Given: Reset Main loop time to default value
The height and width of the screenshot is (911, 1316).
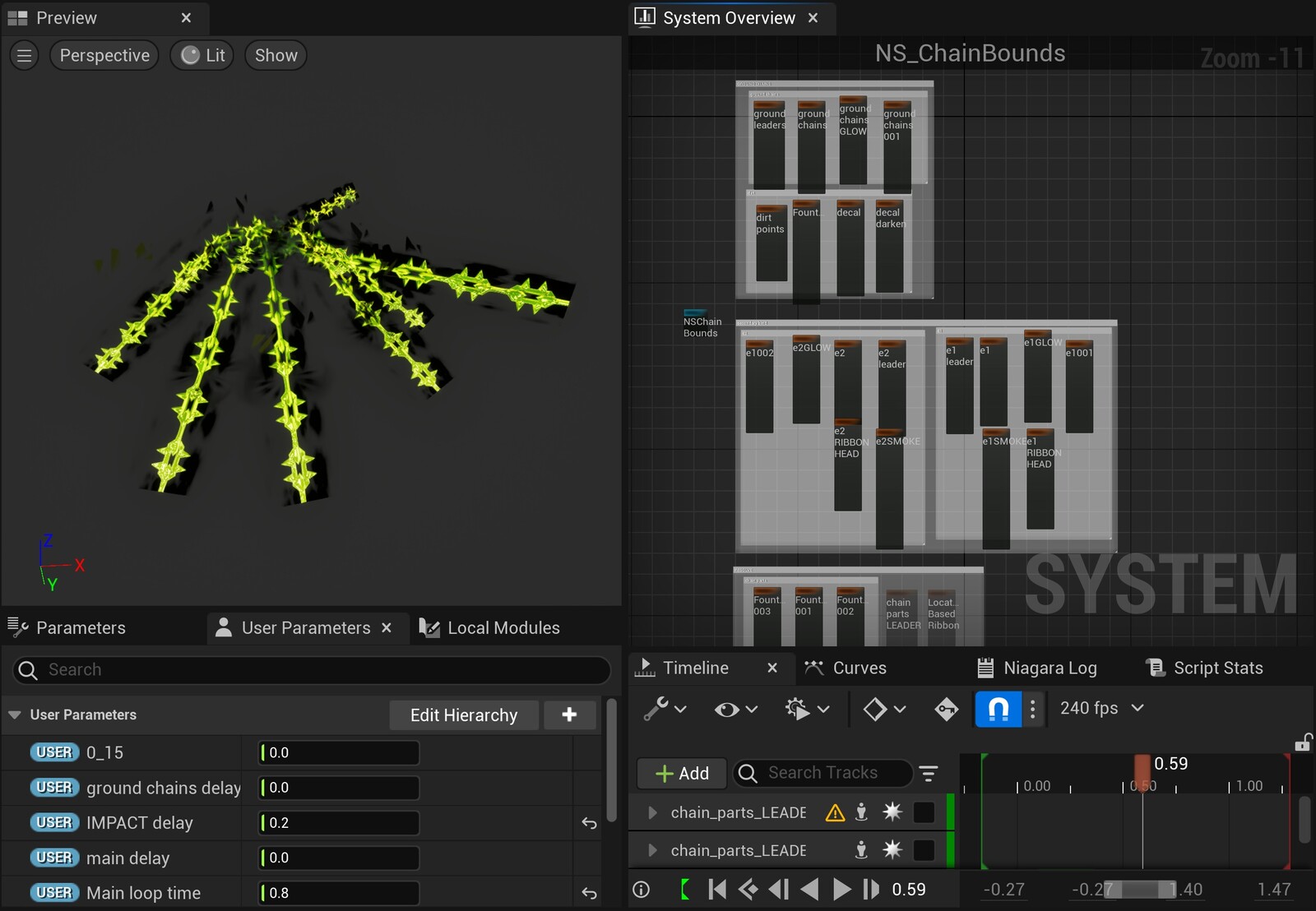Looking at the screenshot, I should (589, 893).
